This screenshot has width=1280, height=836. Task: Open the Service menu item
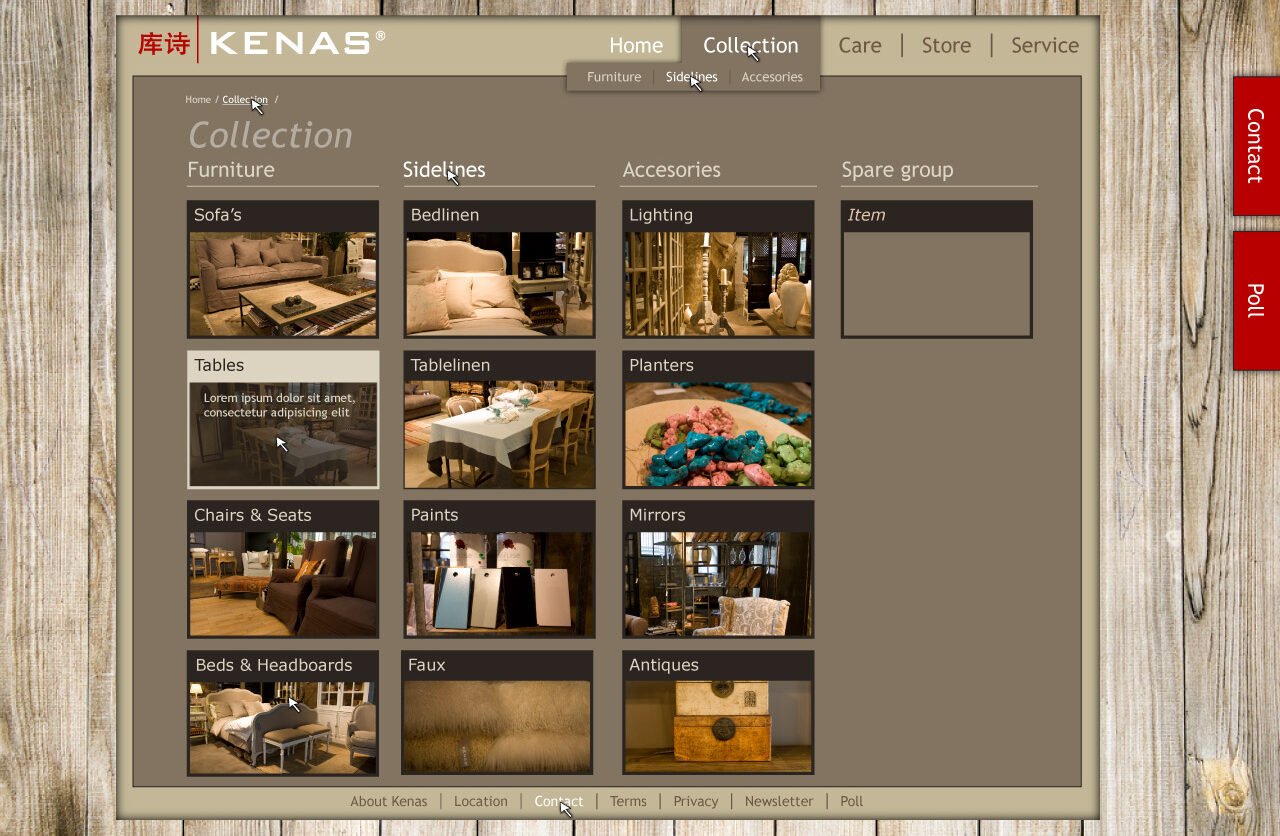click(1044, 46)
